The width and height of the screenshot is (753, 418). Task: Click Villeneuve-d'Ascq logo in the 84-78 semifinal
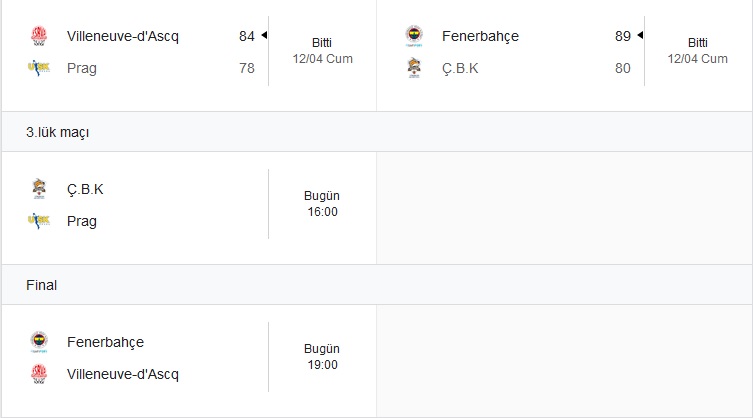point(39,36)
